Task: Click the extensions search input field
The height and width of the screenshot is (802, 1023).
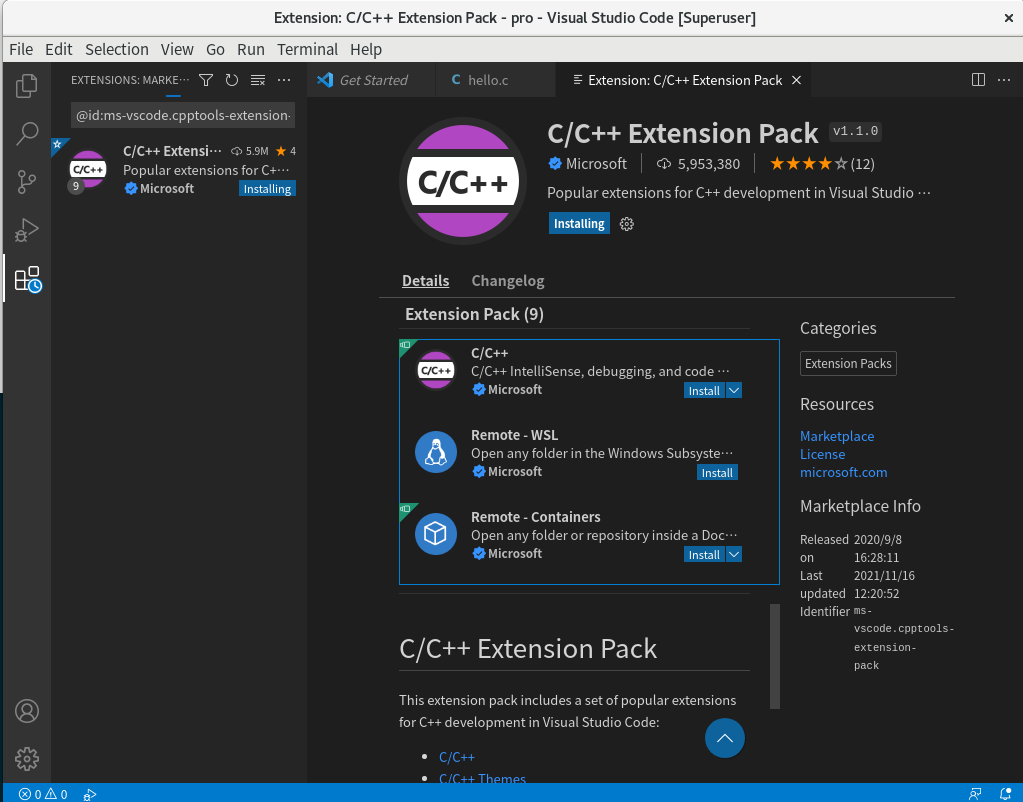Action: pyautogui.click(x=183, y=115)
